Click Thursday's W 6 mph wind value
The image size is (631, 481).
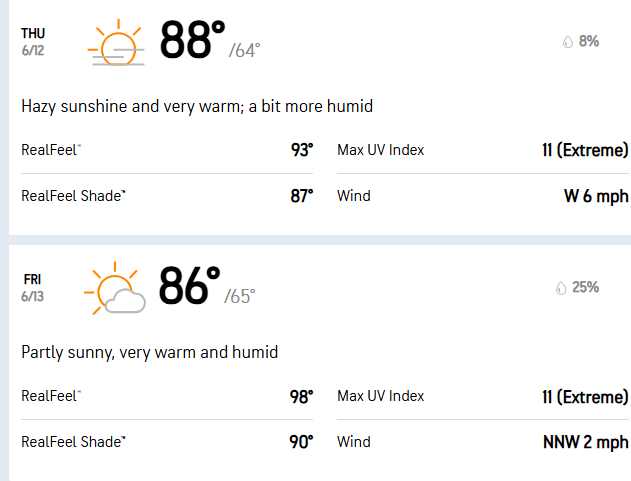pyautogui.click(x=596, y=196)
